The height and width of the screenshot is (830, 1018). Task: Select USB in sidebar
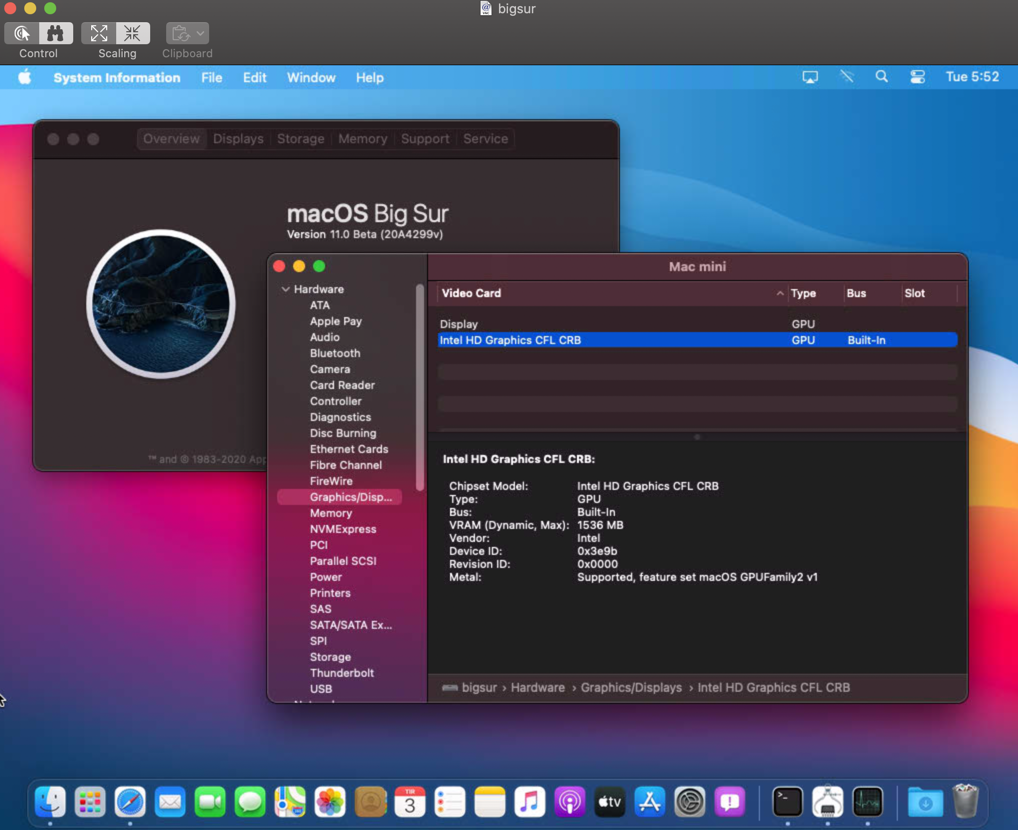321,689
